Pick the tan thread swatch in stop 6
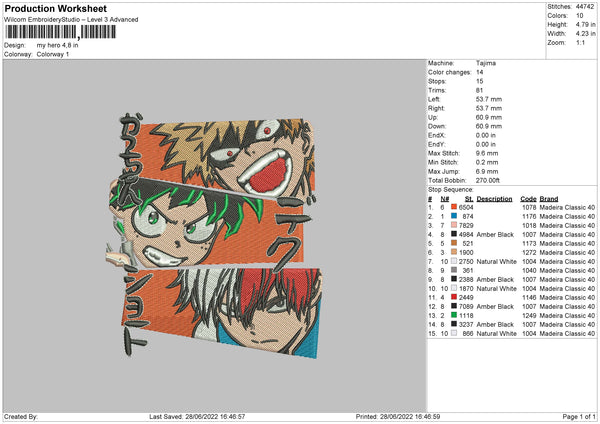The height and width of the screenshot is (424, 600). [x=454, y=252]
